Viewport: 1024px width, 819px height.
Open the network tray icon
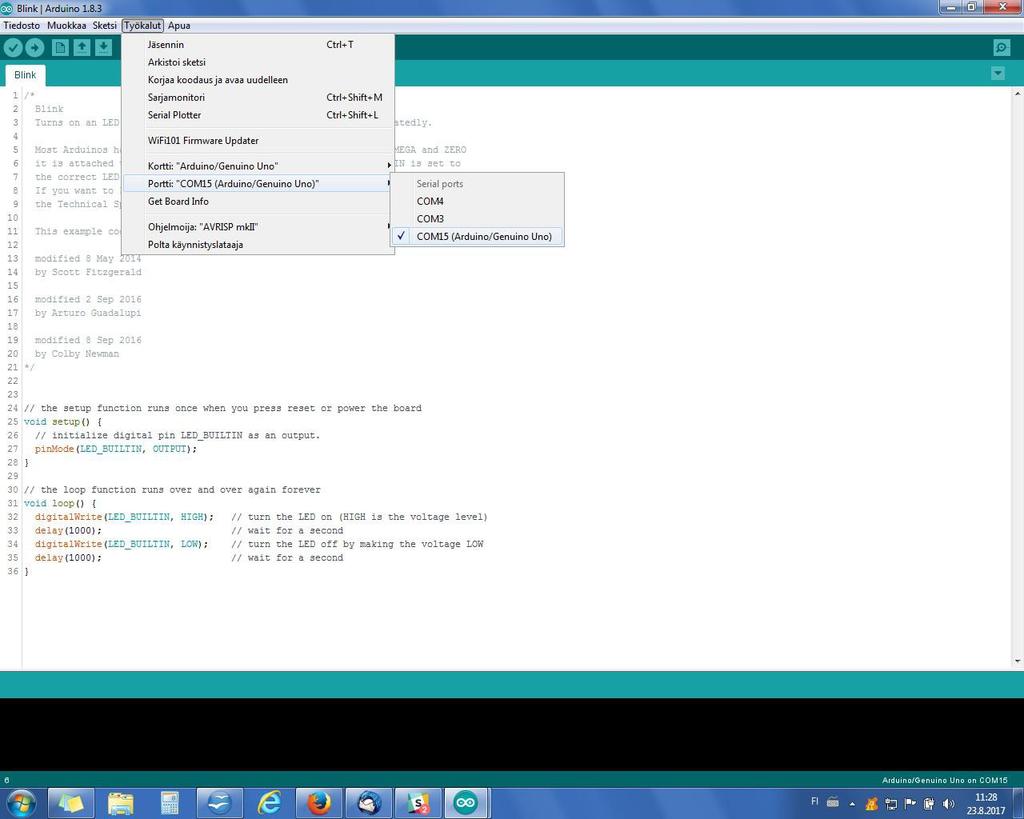pyautogui.click(x=891, y=804)
